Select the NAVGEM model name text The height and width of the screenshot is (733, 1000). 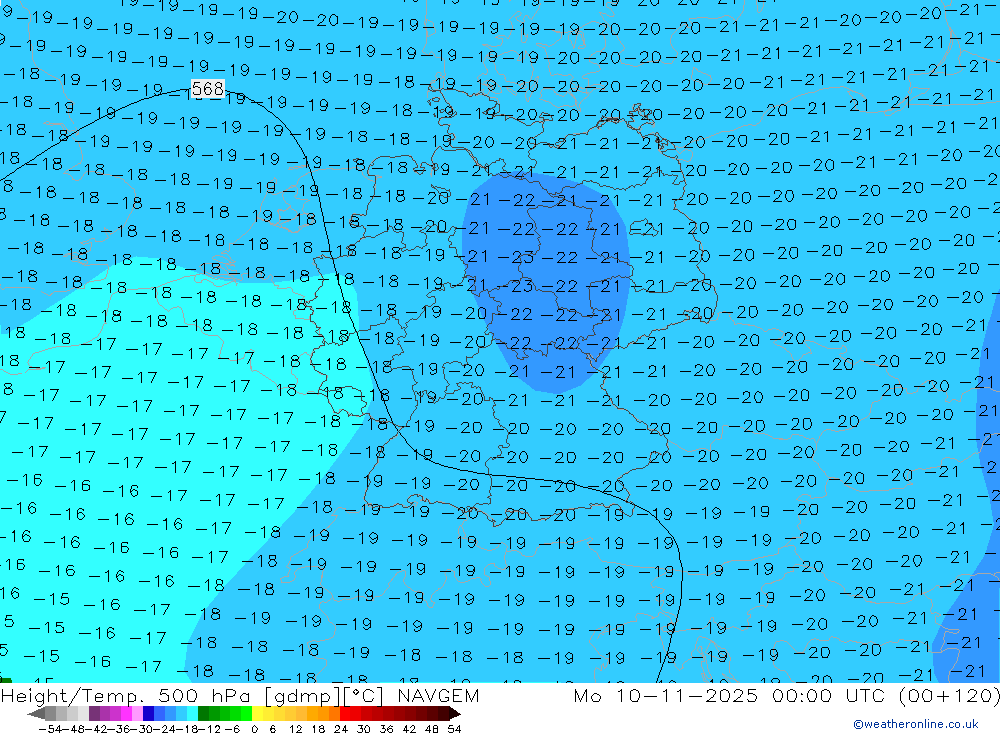(438, 695)
